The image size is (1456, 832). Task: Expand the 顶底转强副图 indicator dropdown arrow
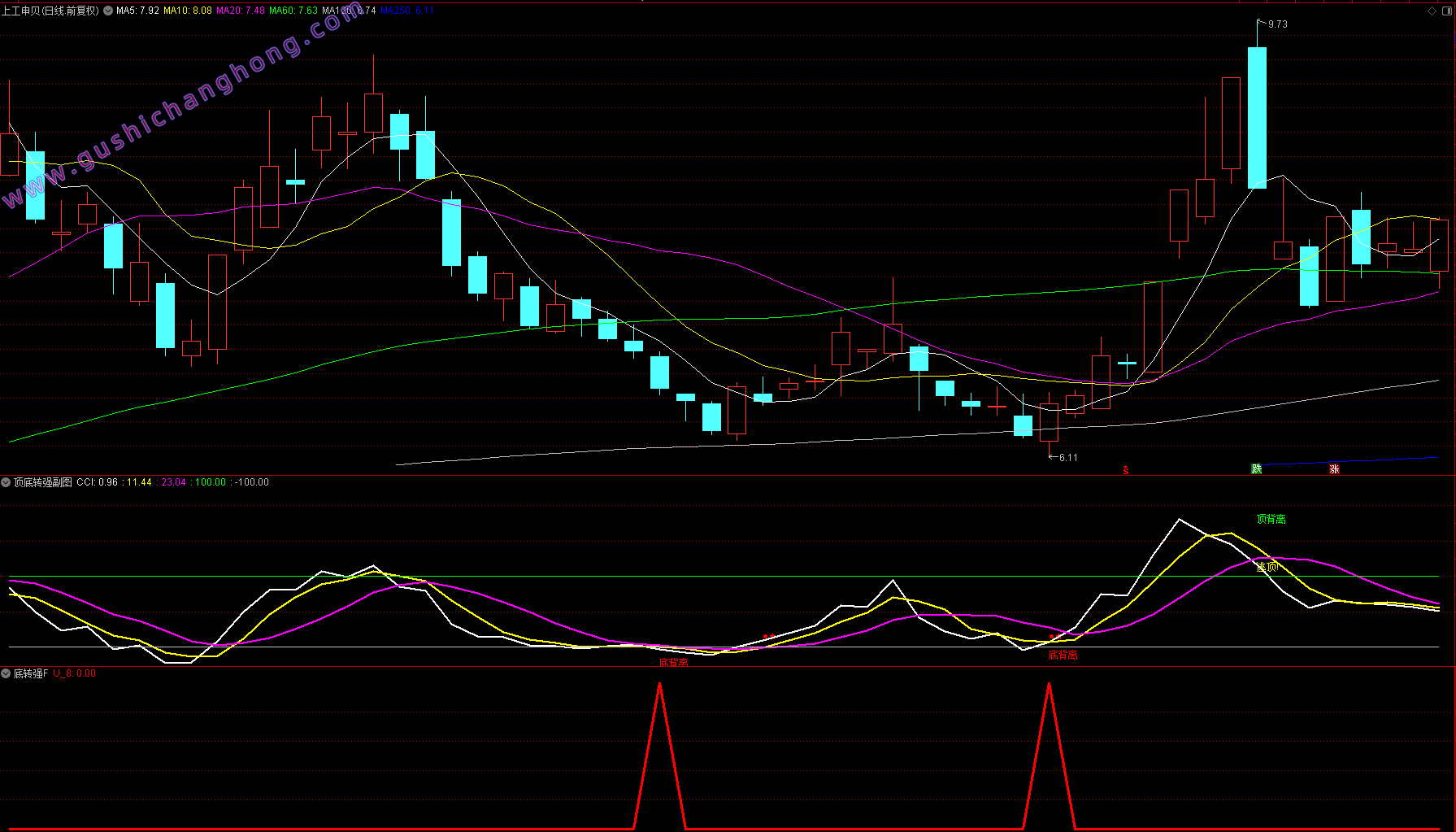coord(6,482)
